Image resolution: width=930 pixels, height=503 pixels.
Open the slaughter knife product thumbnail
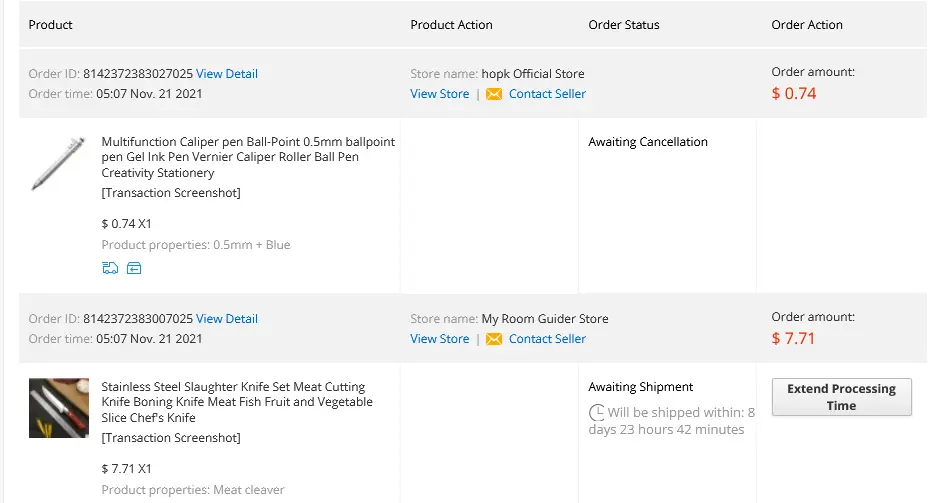point(59,408)
